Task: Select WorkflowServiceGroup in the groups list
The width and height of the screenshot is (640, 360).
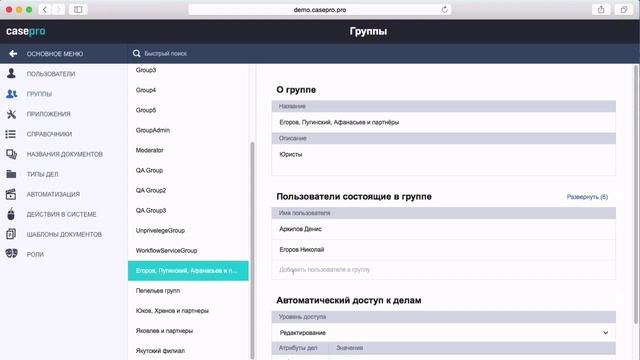Action: pyautogui.click(x=188, y=250)
